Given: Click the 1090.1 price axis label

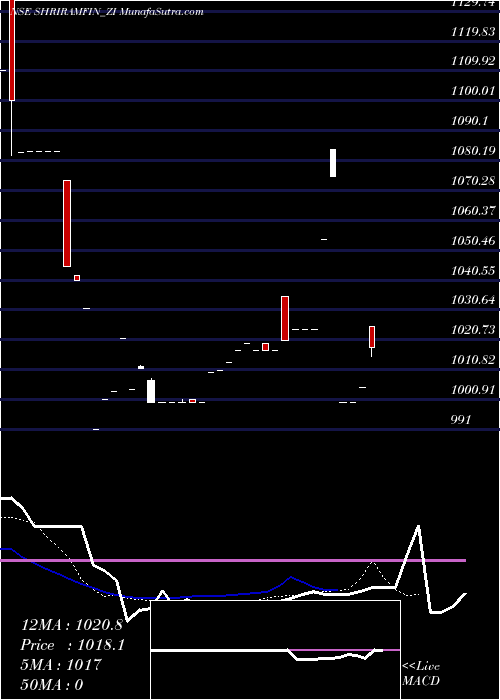Looking at the screenshot, I should pyautogui.click(x=469, y=121).
